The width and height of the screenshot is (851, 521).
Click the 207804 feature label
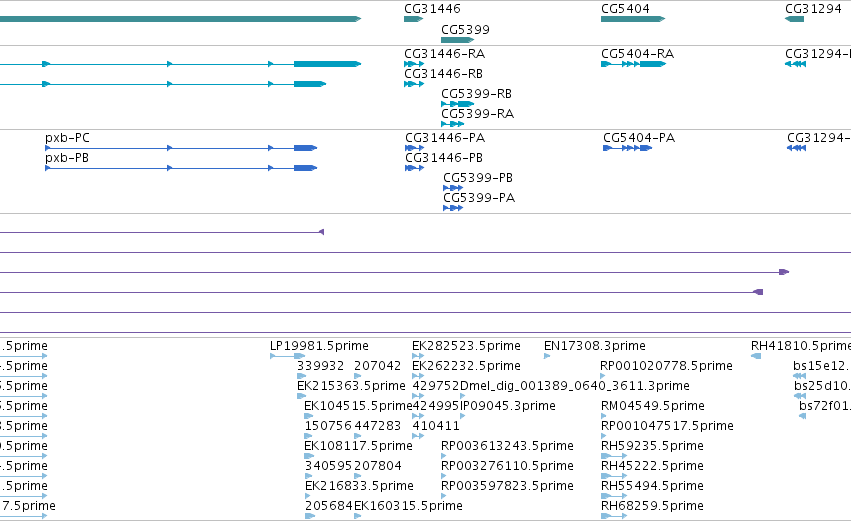(378, 466)
